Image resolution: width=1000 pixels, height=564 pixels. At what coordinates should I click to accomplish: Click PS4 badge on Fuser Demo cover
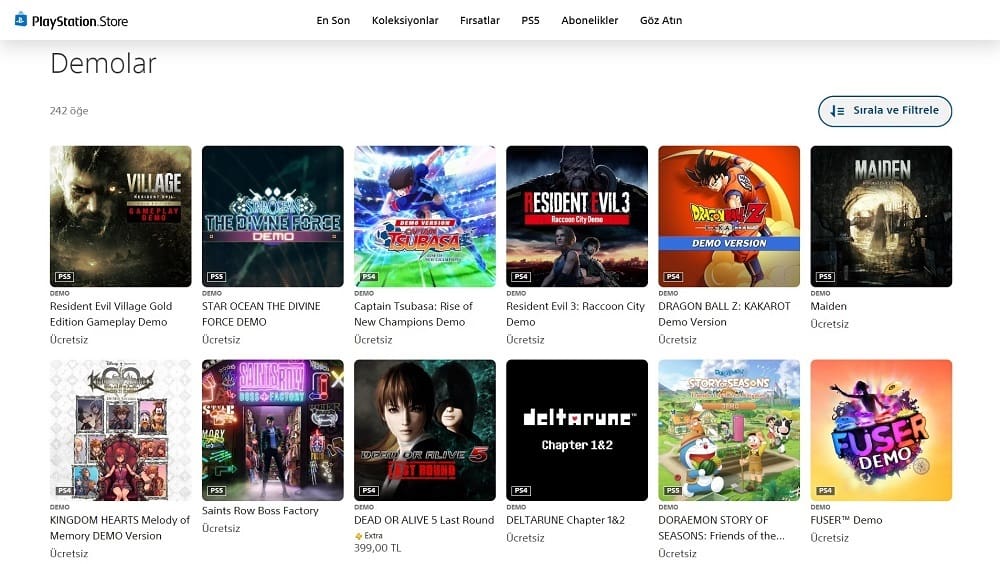point(825,490)
